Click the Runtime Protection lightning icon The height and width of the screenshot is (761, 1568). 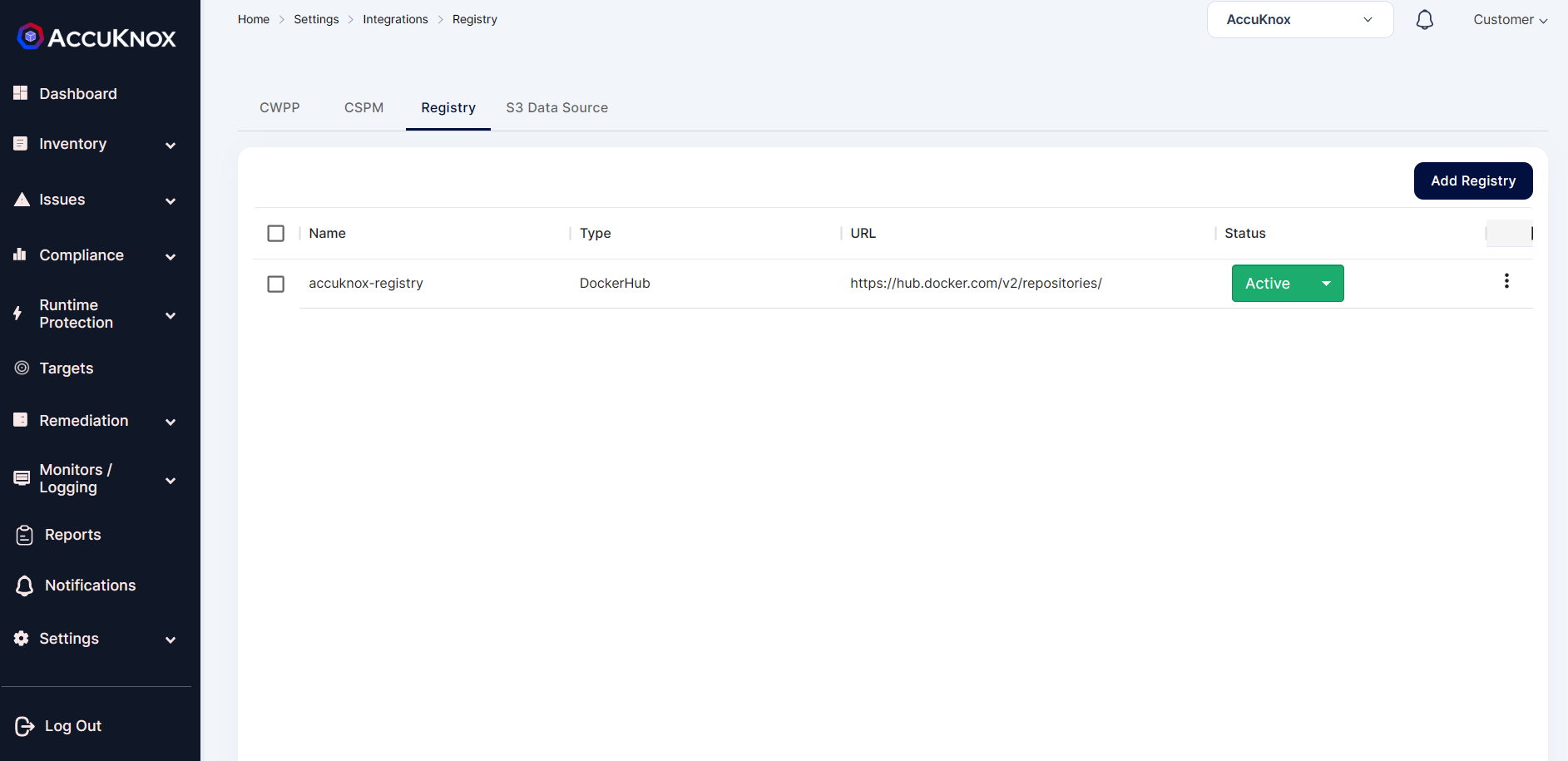(17, 314)
